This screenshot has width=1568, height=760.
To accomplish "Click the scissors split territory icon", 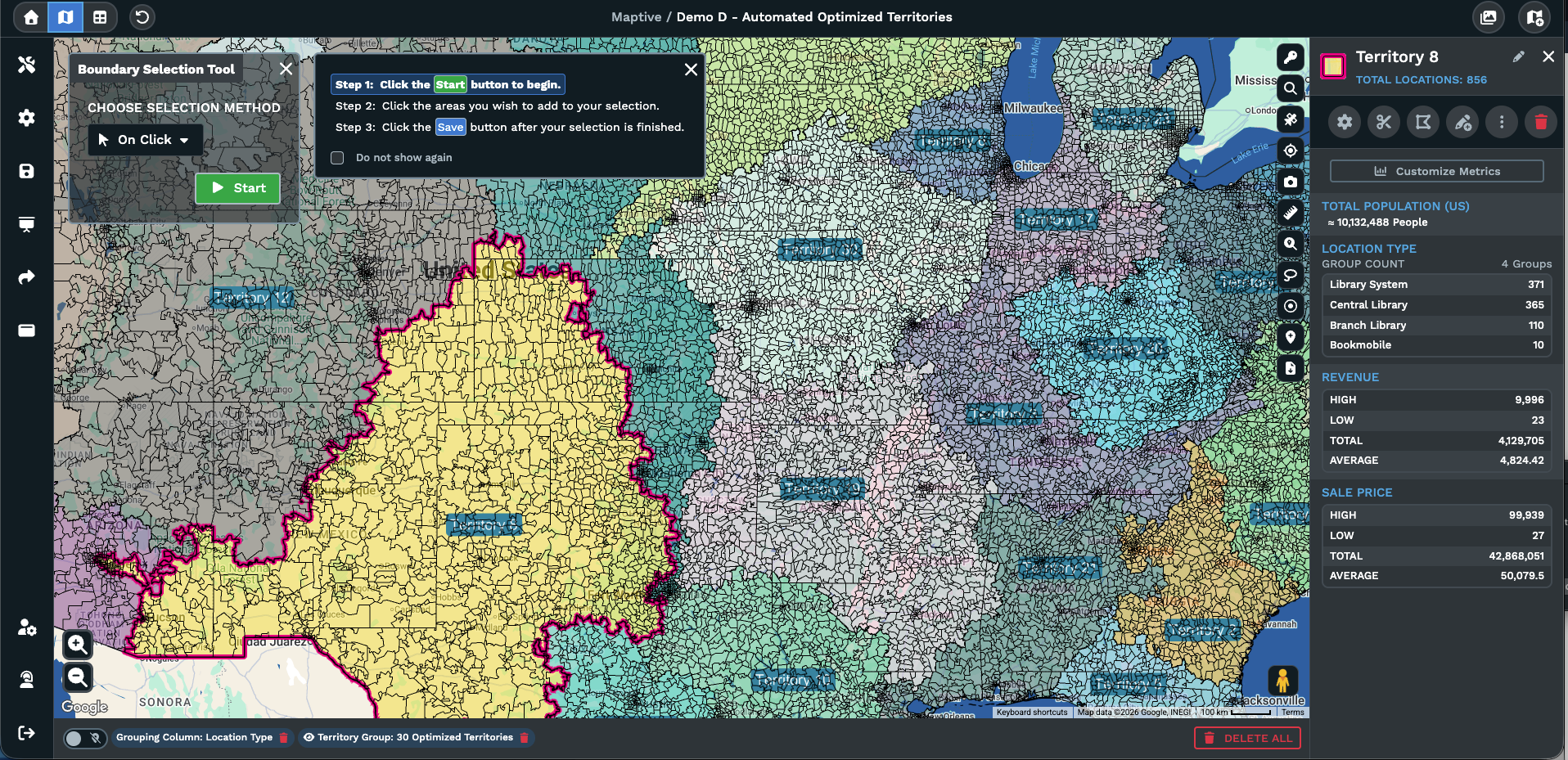I will tap(1383, 123).
